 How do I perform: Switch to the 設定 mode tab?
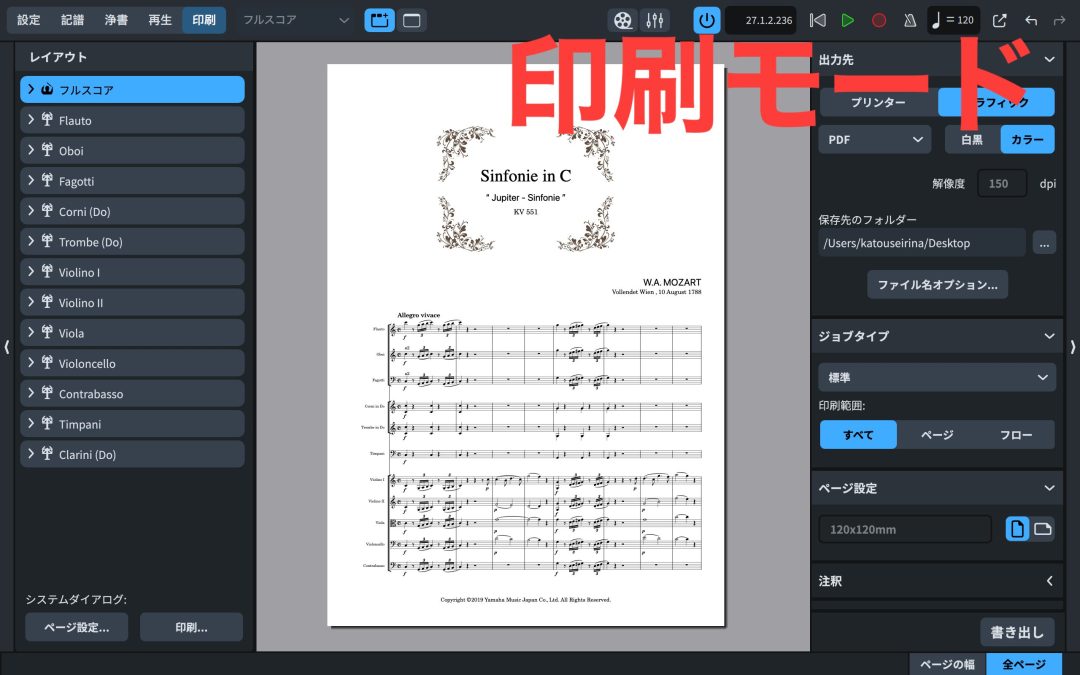pyautogui.click(x=29, y=20)
